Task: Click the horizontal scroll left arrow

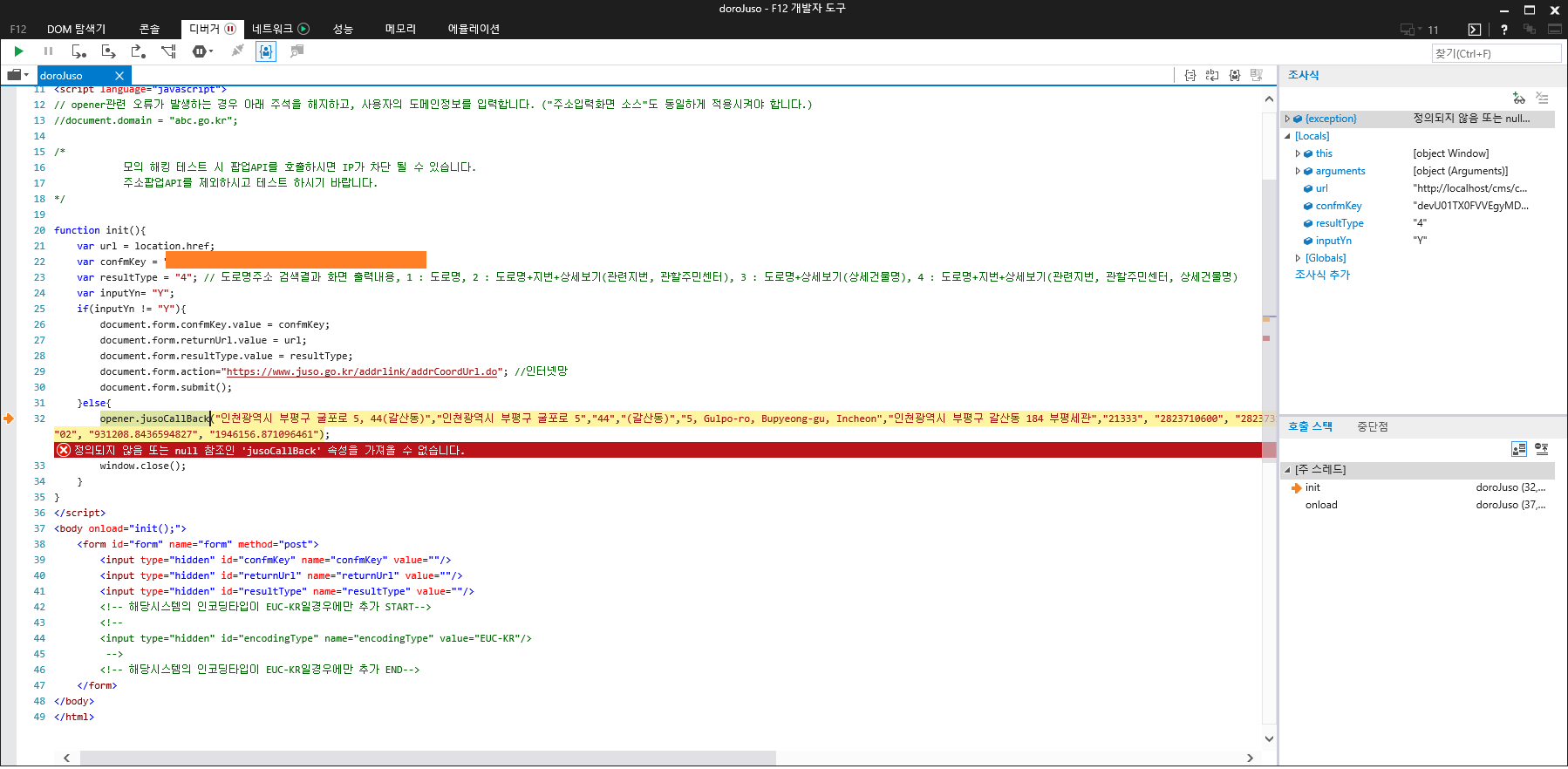Action: [66, 758]
